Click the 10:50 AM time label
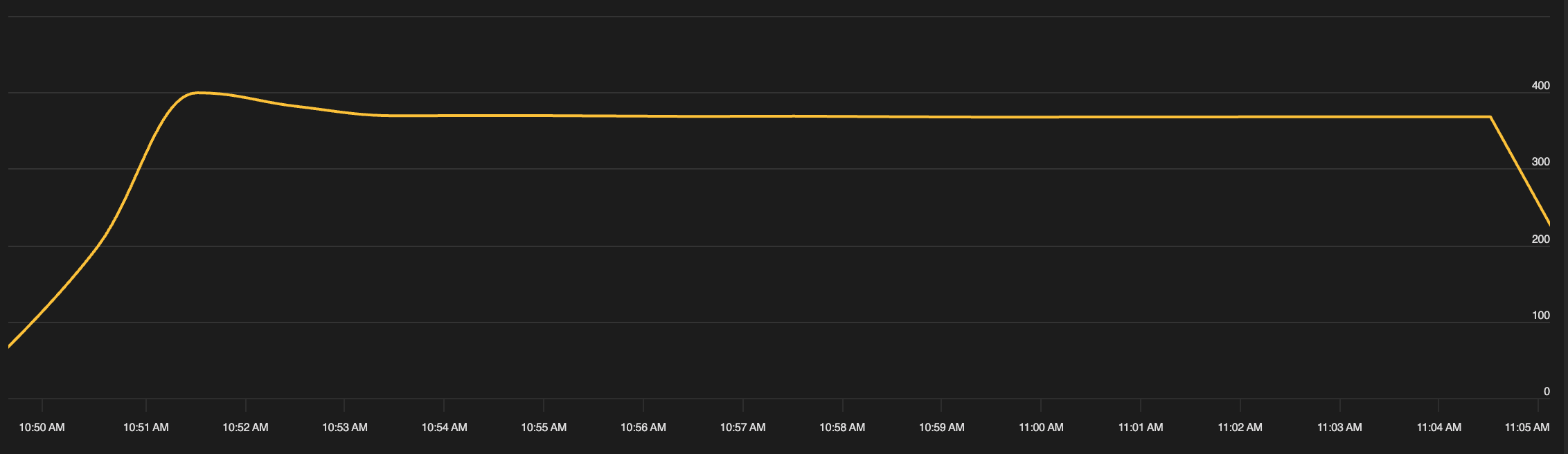1568x454 pixels. (x=42, y=427)
